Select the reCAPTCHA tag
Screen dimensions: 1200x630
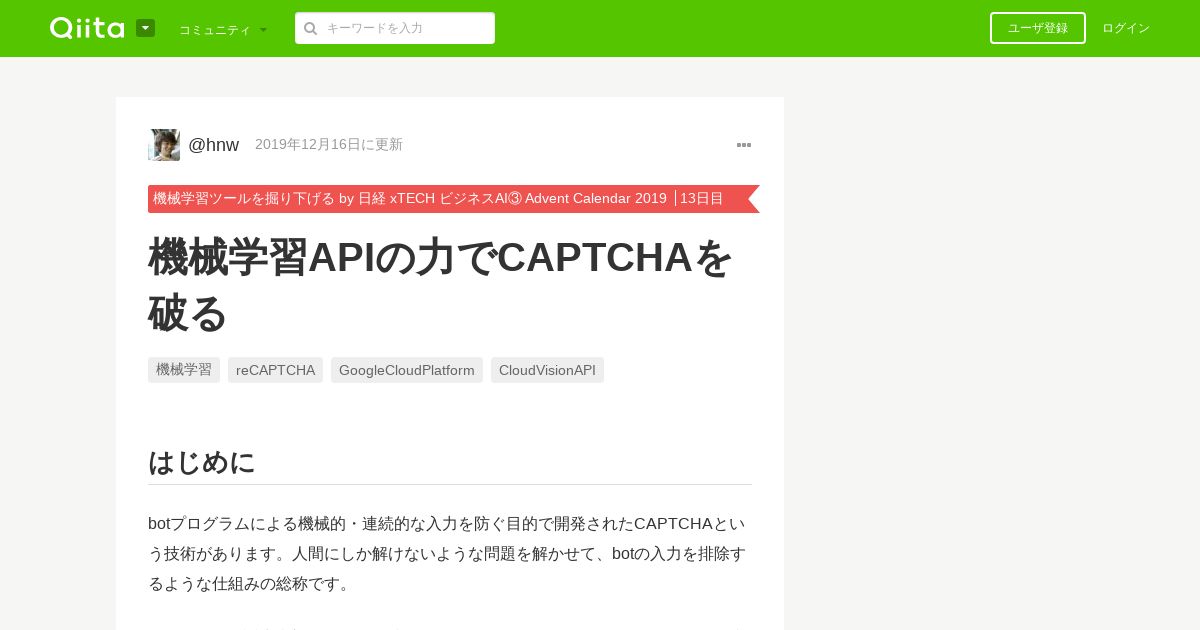point(275,370)
